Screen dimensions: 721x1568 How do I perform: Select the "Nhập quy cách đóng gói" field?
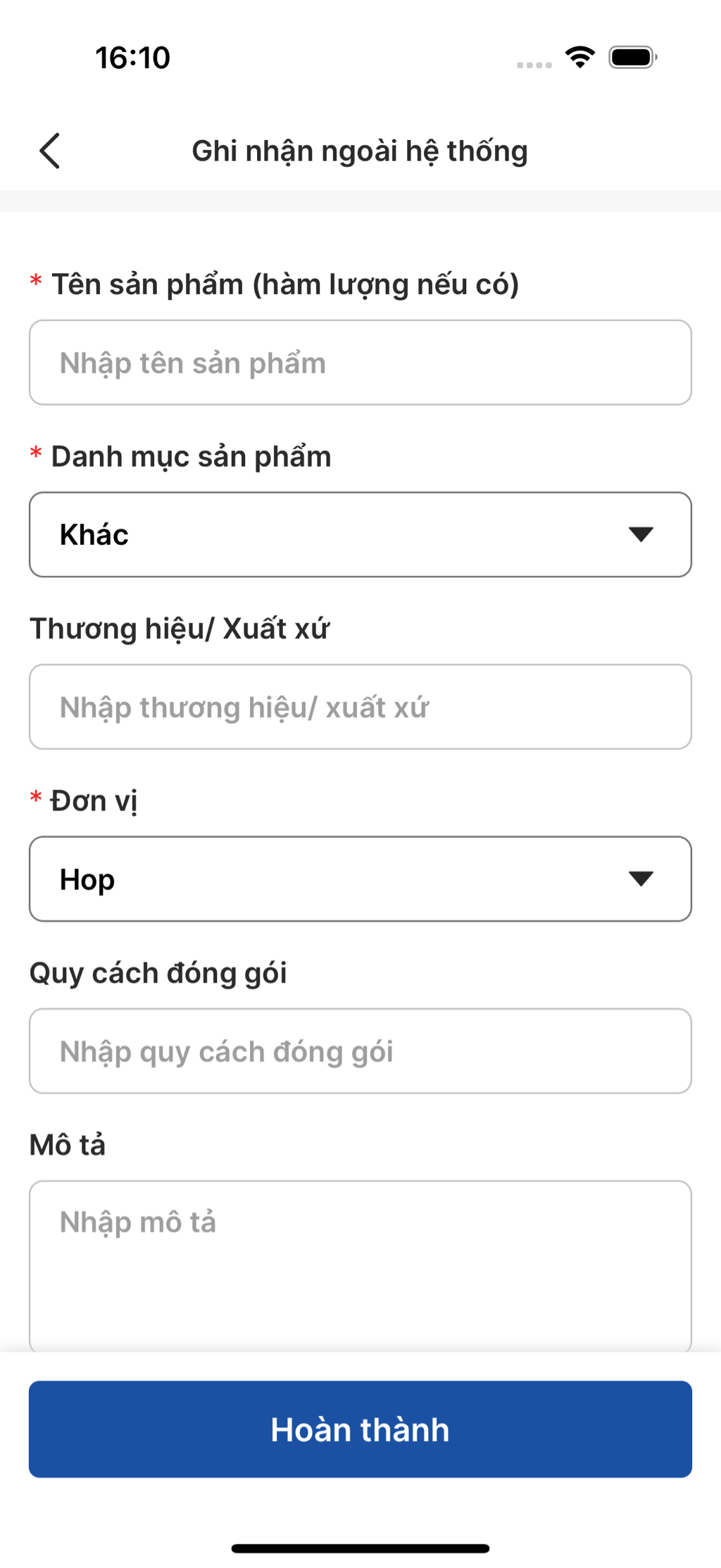pos(360,1051)
